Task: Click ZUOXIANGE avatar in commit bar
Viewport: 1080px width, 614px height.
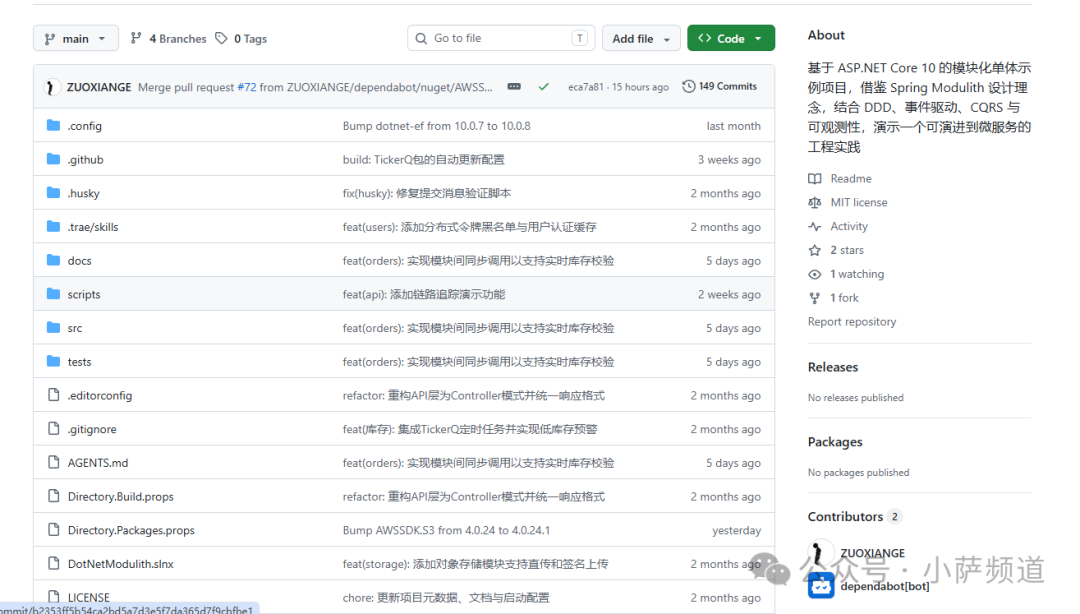Action: pyautogui.click(x=50, y=88)
